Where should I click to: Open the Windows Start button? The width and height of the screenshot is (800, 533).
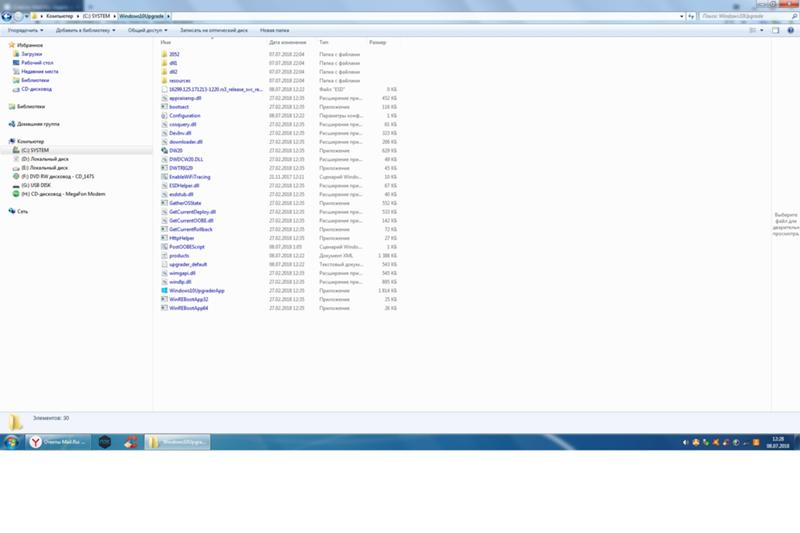click(x=11, y=442)
